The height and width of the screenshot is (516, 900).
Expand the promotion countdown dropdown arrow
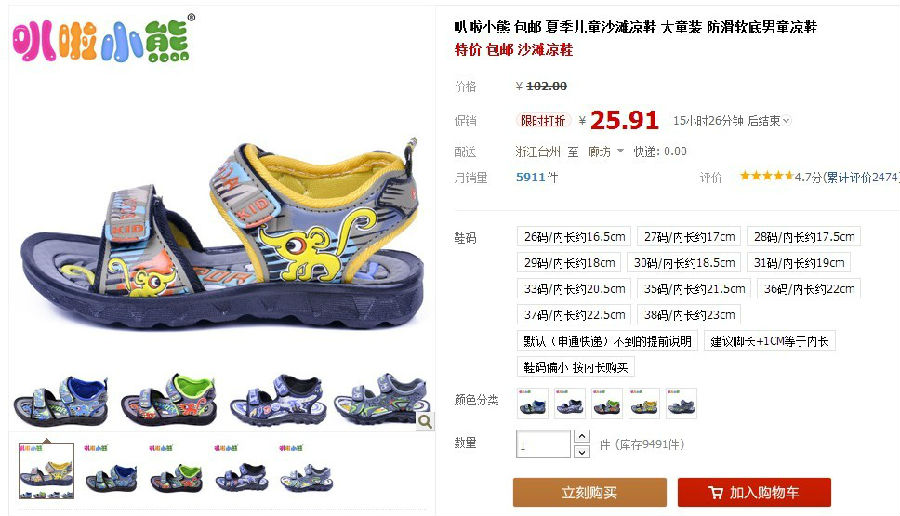pyautogui.click(x=786, y=121)
